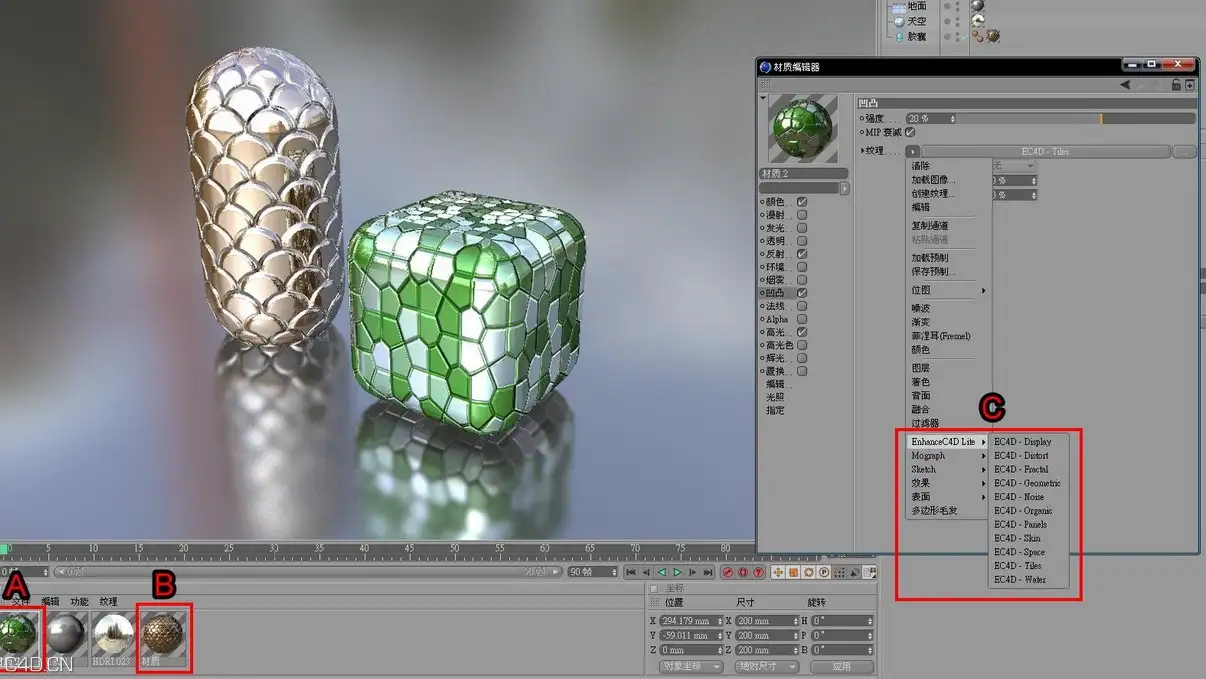This screenshot has height=679, width=1206.
Task: Select the bronze scales material thumbnail
Action: [x=162, y=633]
